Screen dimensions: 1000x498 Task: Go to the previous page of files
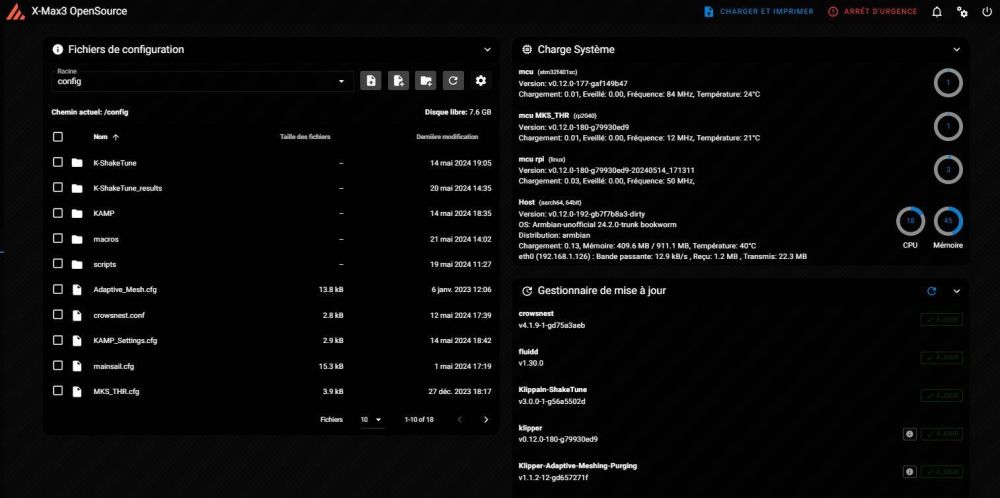(x=460, y=420)
